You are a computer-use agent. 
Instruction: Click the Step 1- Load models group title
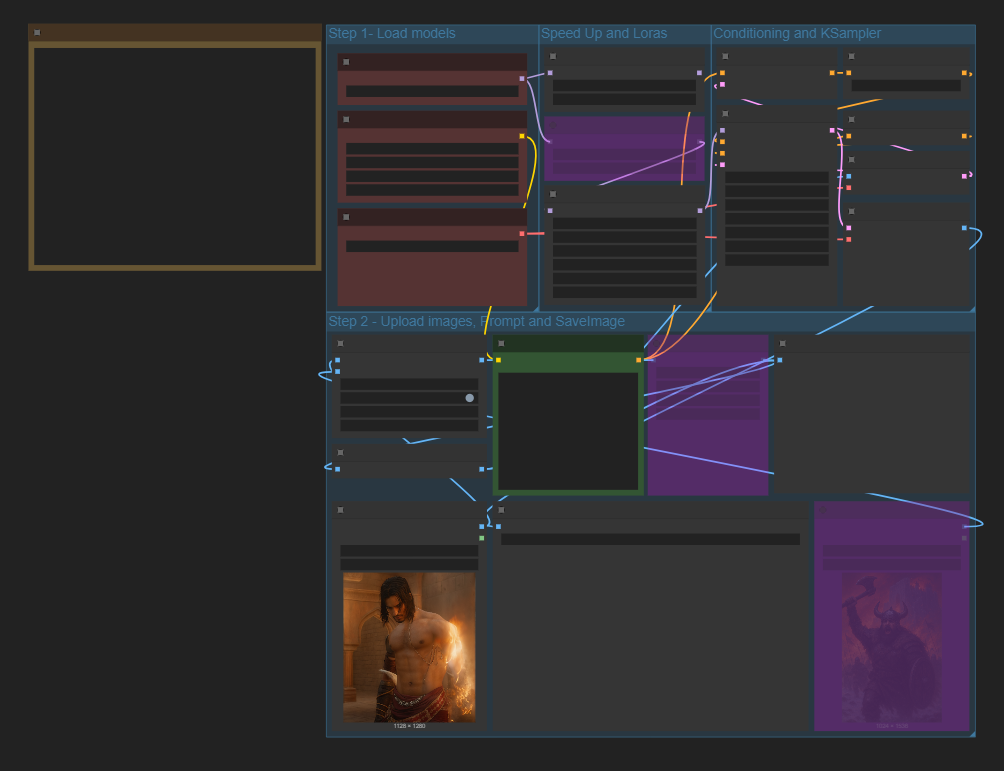tap(392, 33)
